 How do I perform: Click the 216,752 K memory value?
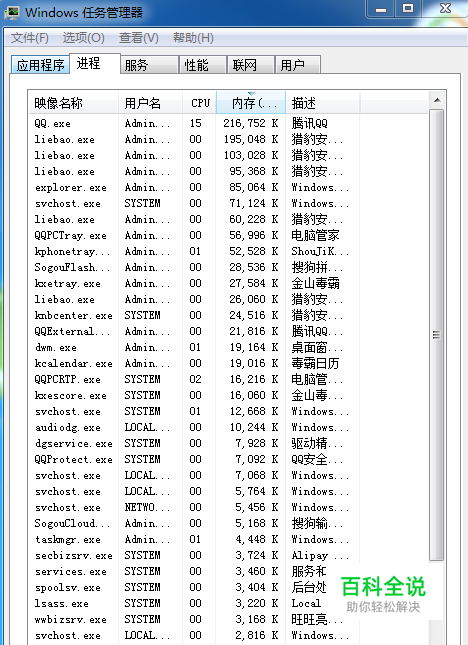pos(251,123)
